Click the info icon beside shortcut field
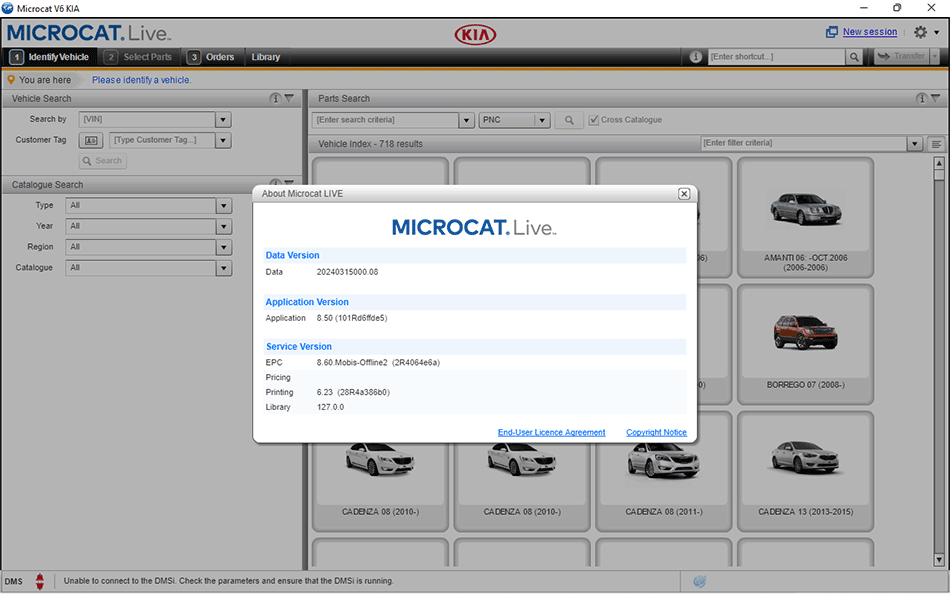The height and width of the screenshot is (594, 950). coord(696,56)
